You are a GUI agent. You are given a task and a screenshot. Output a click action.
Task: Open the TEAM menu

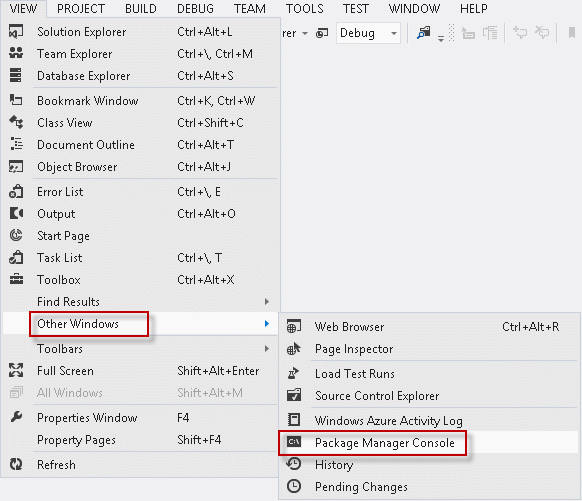250,8
